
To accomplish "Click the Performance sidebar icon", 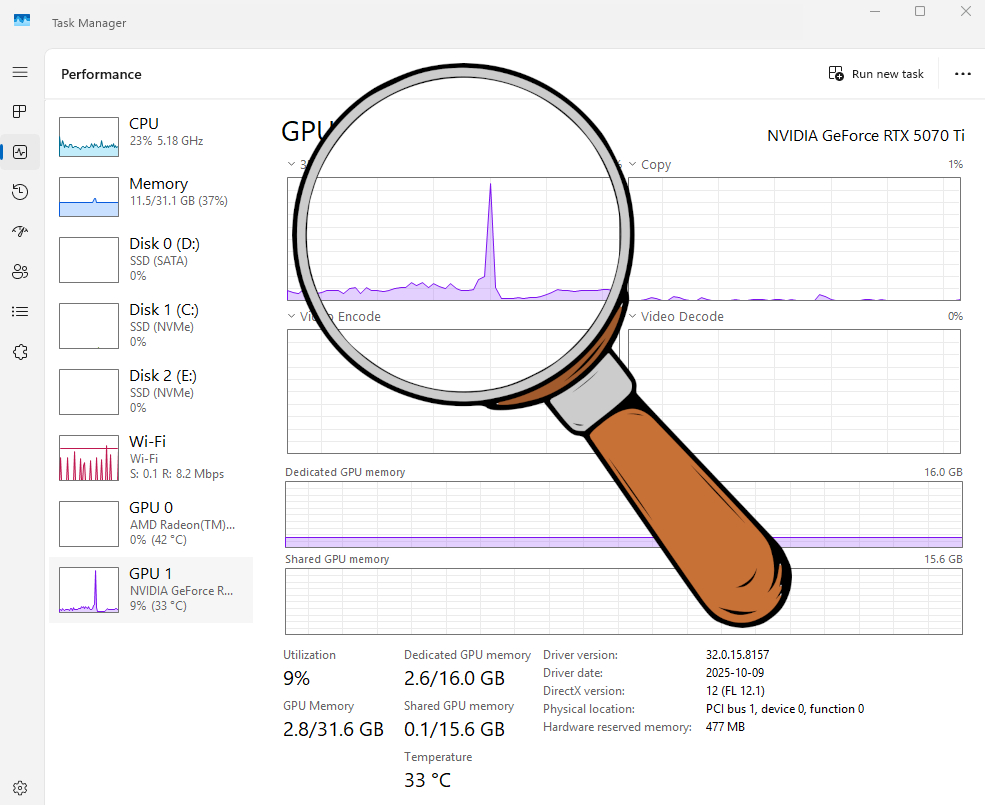I will point(20,152).
